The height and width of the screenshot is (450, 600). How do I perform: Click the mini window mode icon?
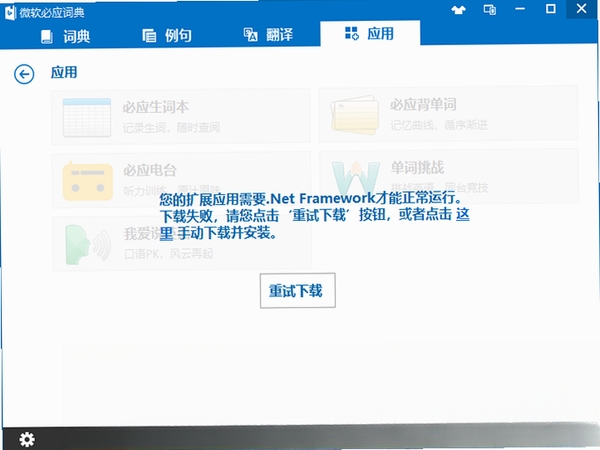pos(489,9)
